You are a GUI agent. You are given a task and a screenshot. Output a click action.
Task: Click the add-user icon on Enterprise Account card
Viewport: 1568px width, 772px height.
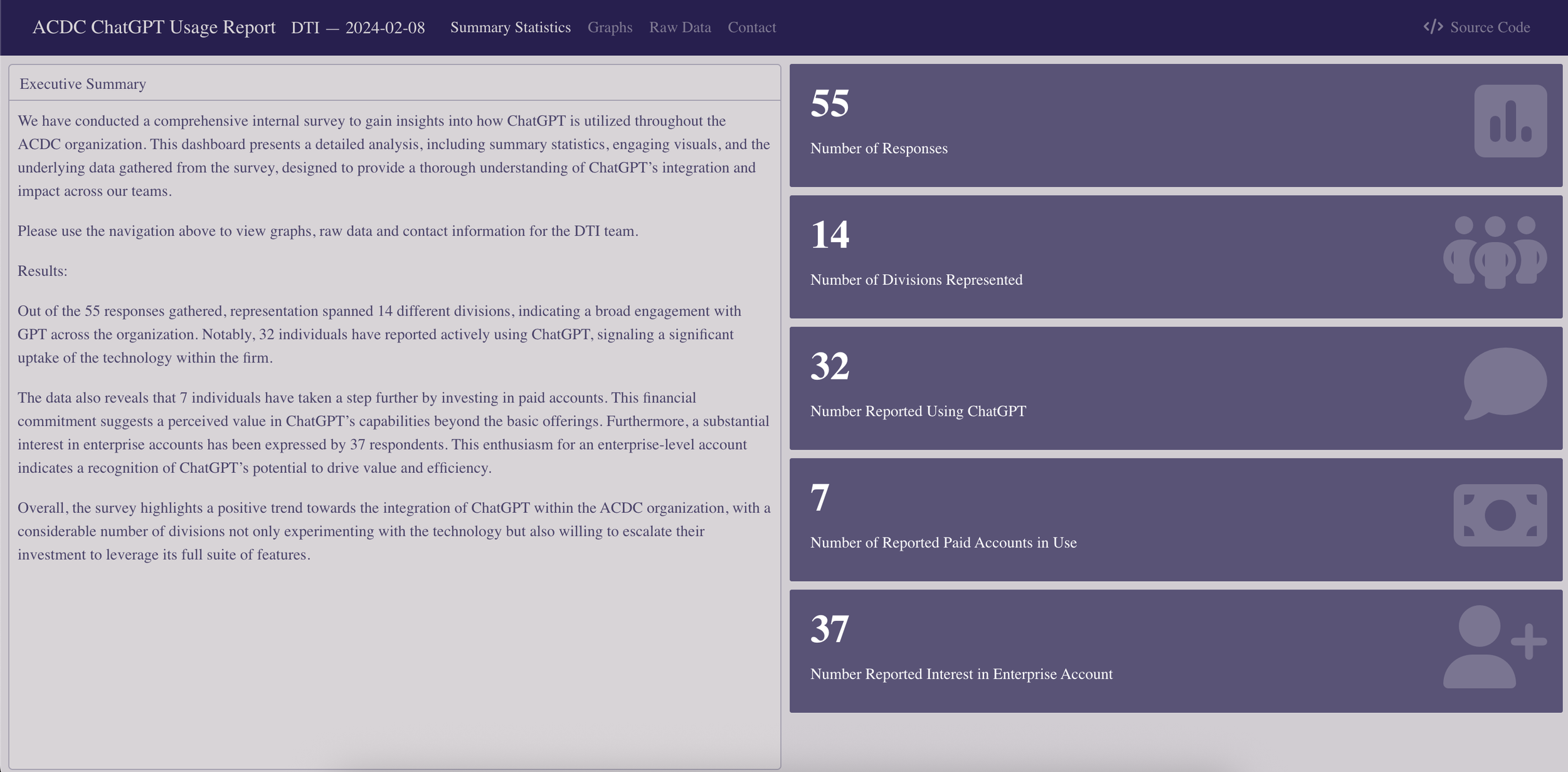pos(1495,647)
